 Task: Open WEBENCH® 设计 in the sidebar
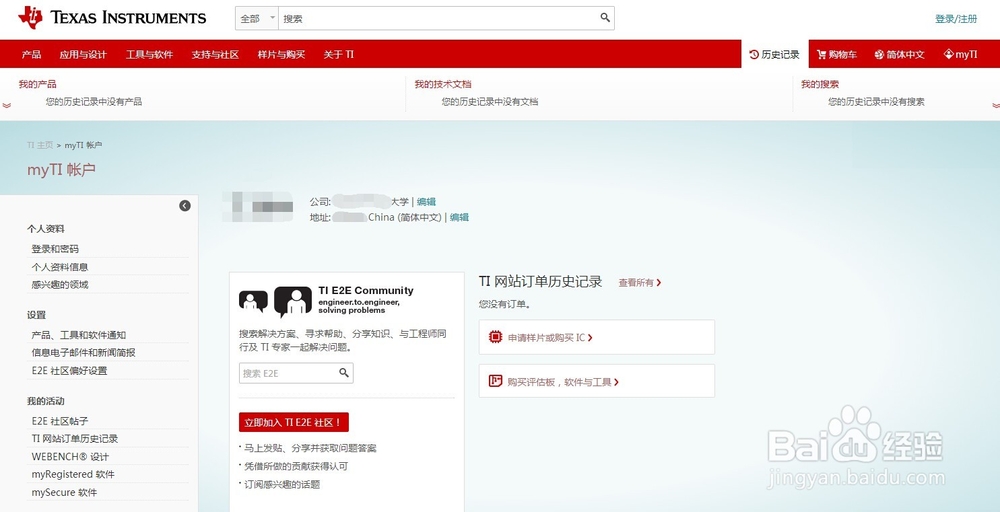click(x=70, y=457)
